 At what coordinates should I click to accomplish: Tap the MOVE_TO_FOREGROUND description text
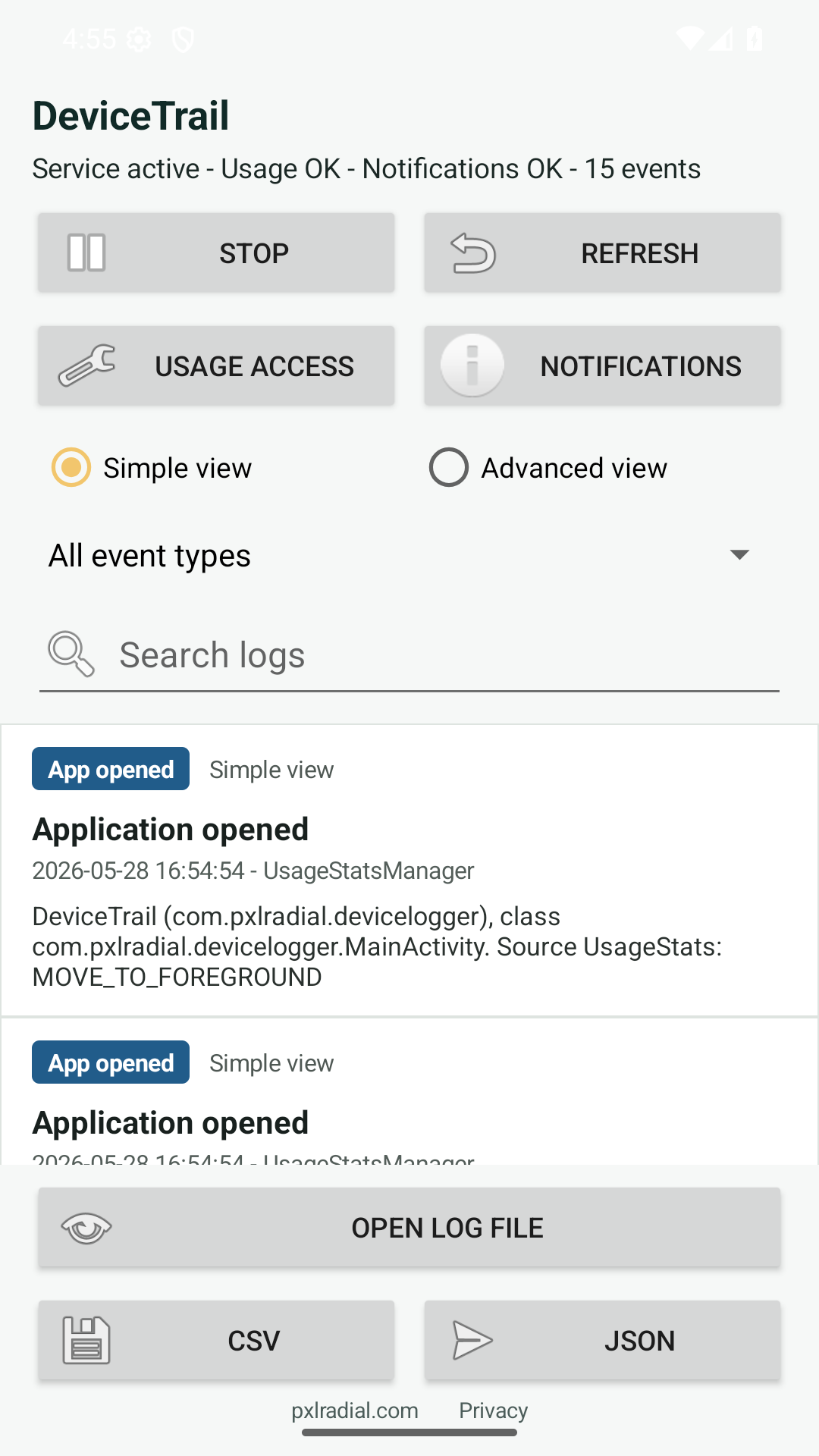click(377, 946)
